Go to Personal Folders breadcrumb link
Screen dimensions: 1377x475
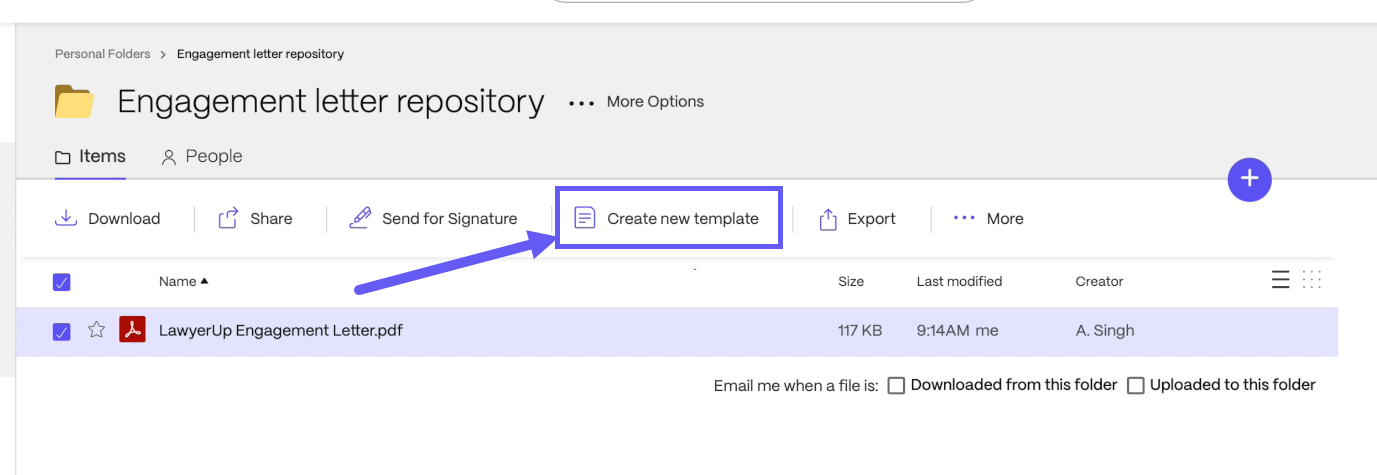[x=102, y=54]
